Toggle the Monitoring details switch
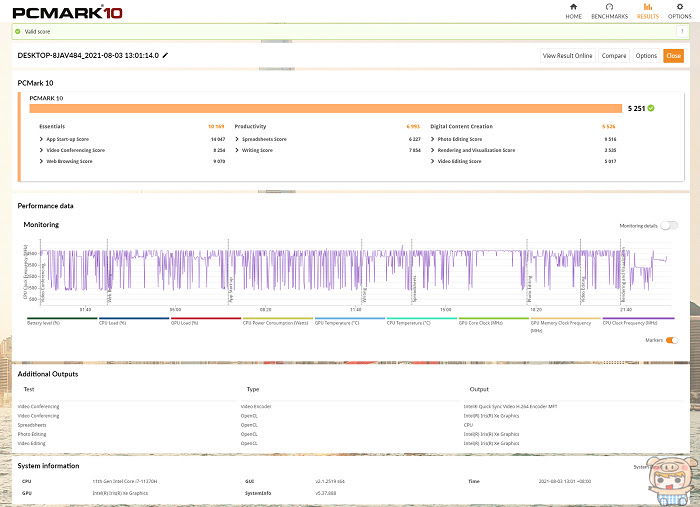The image size is (700, 507). [x=669, y=225]
